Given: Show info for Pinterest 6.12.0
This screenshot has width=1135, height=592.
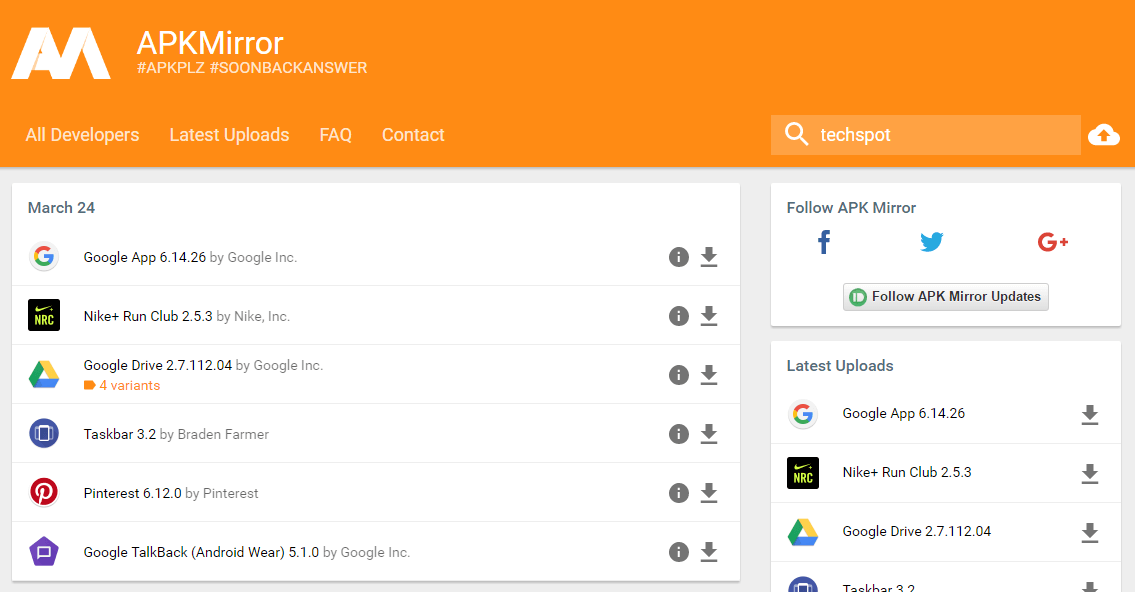Looking at the screenshot, I should [678, 493].
